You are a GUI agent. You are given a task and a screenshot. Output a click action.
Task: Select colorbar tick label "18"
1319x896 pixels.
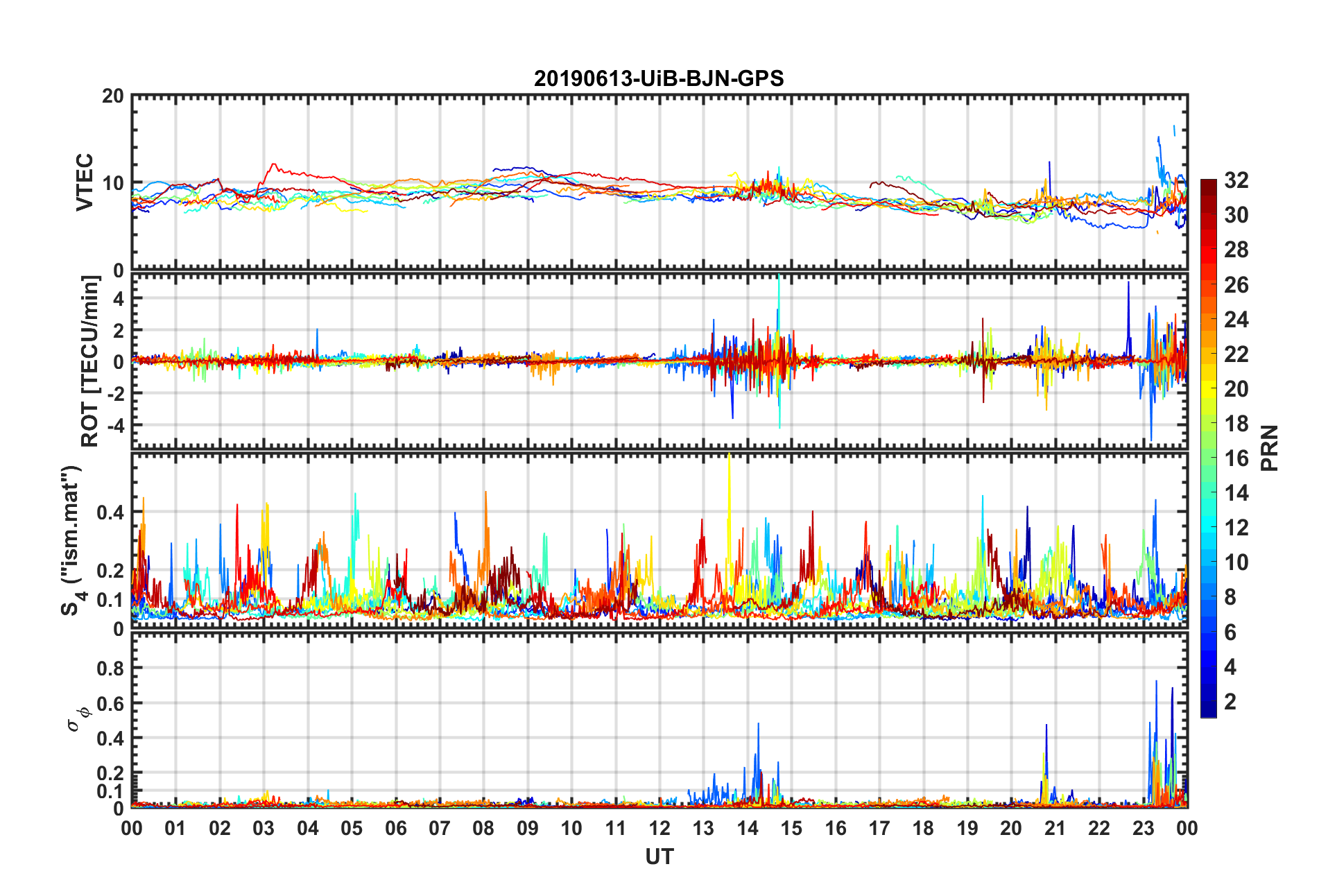(1236, 423)
